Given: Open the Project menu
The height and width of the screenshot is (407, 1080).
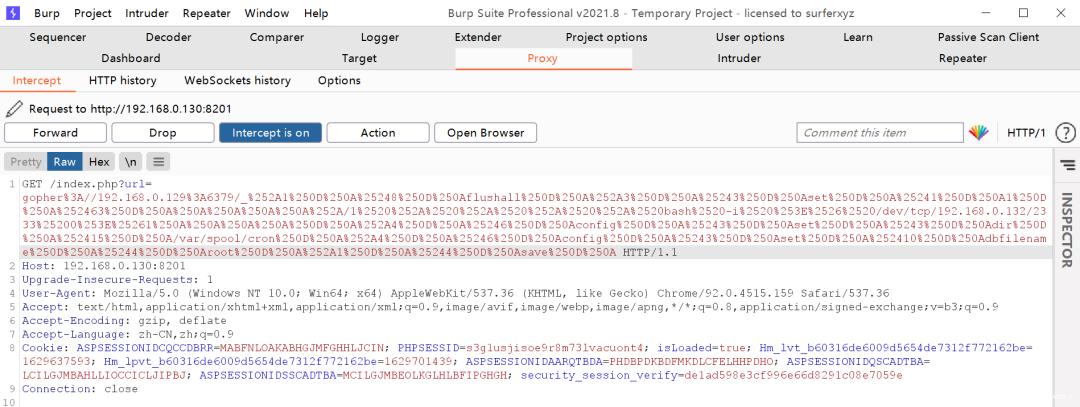Looking at the screenshot, I should [x=92, y=13].
